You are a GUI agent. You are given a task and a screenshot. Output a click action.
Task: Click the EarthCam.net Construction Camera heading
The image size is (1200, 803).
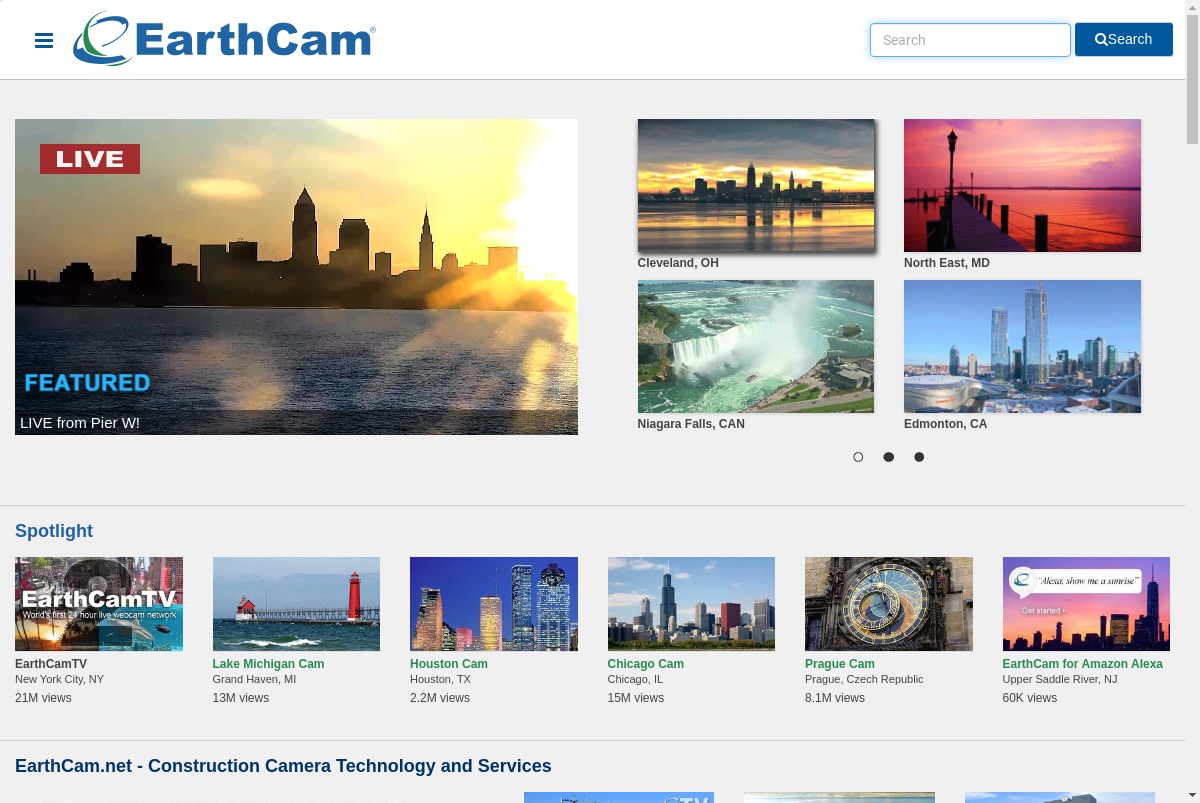point(283,766)
